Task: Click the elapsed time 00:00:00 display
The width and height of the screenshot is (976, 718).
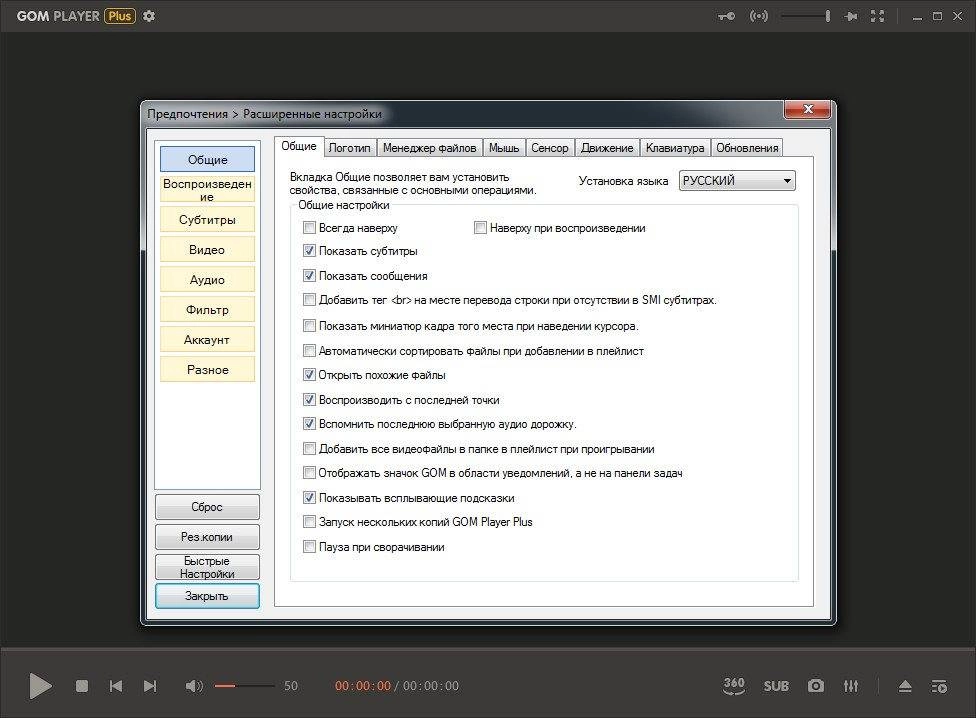Action: pyautogui.click(x=363, y=686)
